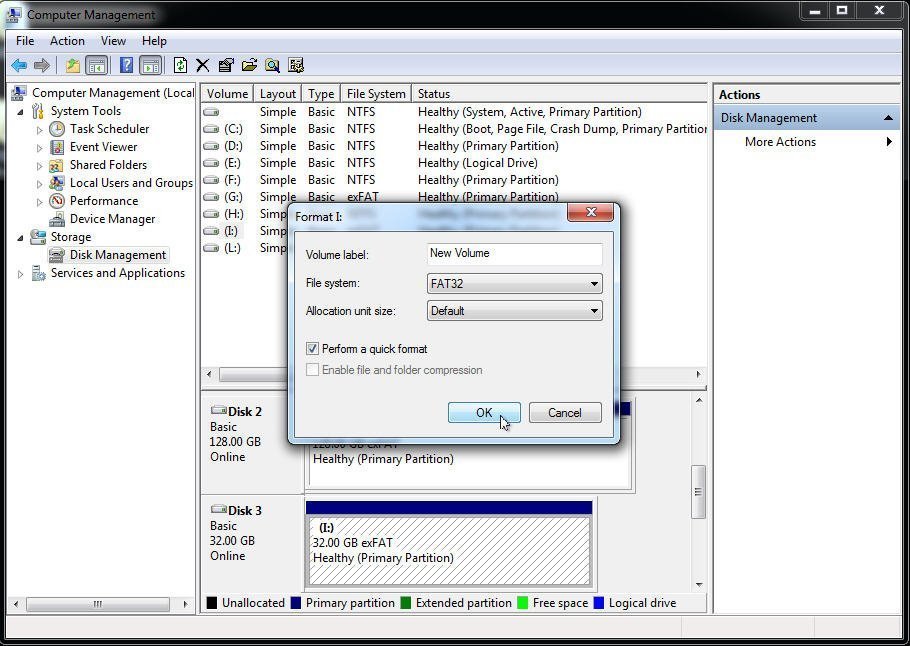Open the Help menu

tap(154, 41)
